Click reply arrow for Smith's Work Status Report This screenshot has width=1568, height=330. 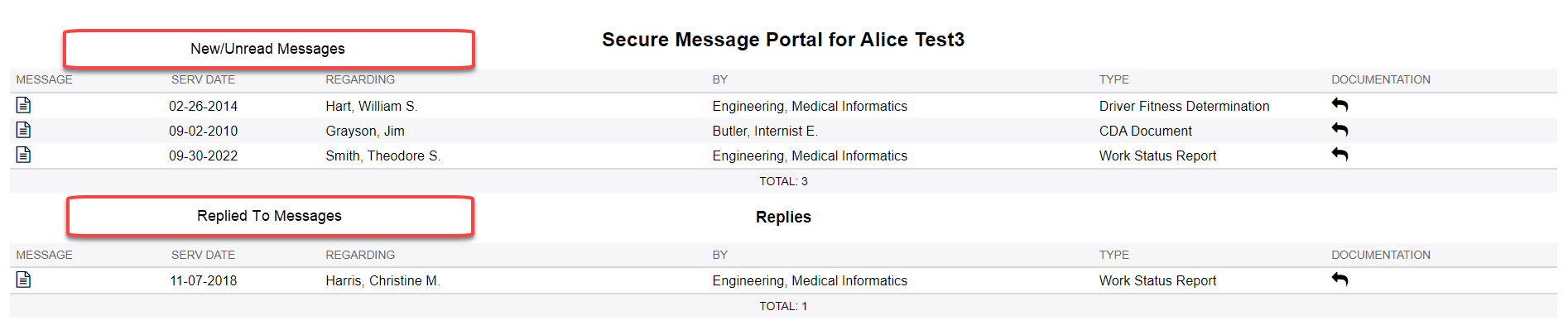coord(1340,154)
